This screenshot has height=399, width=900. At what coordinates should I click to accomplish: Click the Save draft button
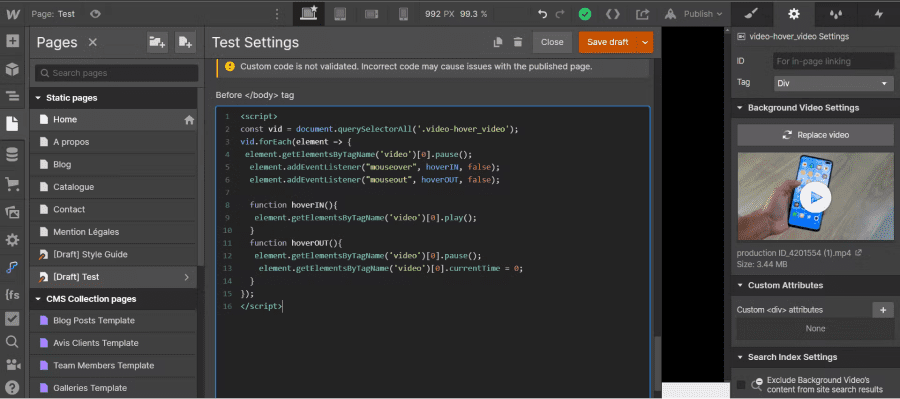[608, 42]
